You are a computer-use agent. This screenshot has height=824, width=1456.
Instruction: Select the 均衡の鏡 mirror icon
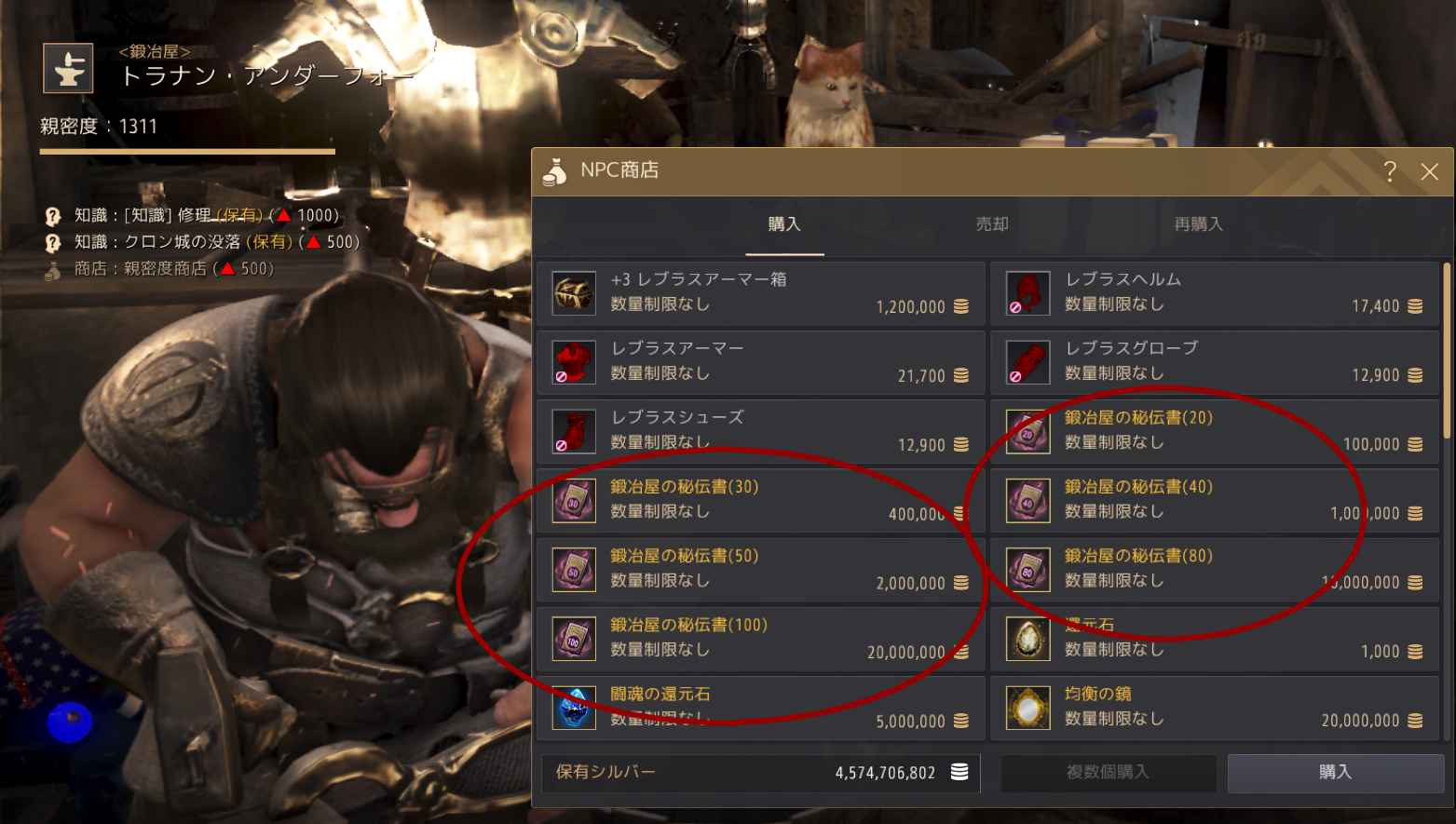tap(1028, 709)
